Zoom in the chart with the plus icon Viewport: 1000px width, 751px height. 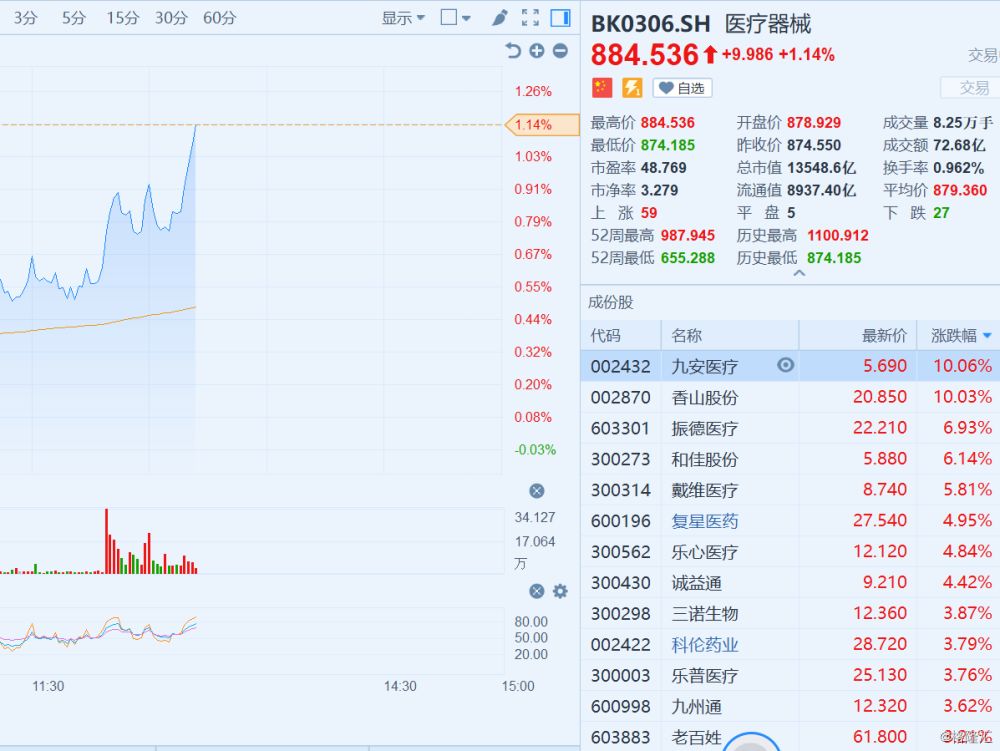pos(537,50)
